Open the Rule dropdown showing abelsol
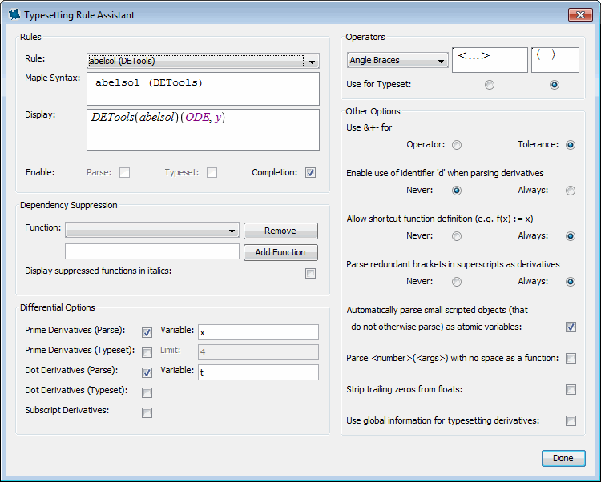Viewport: 601px width, 482px height. click(x=313, y=61)
